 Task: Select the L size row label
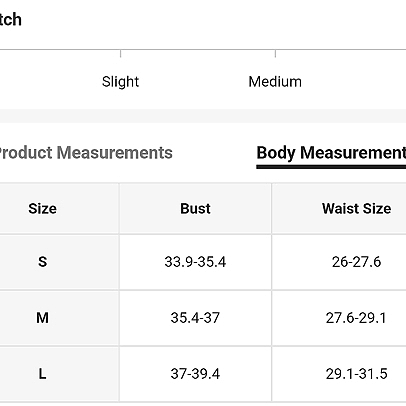pos(42,374)
